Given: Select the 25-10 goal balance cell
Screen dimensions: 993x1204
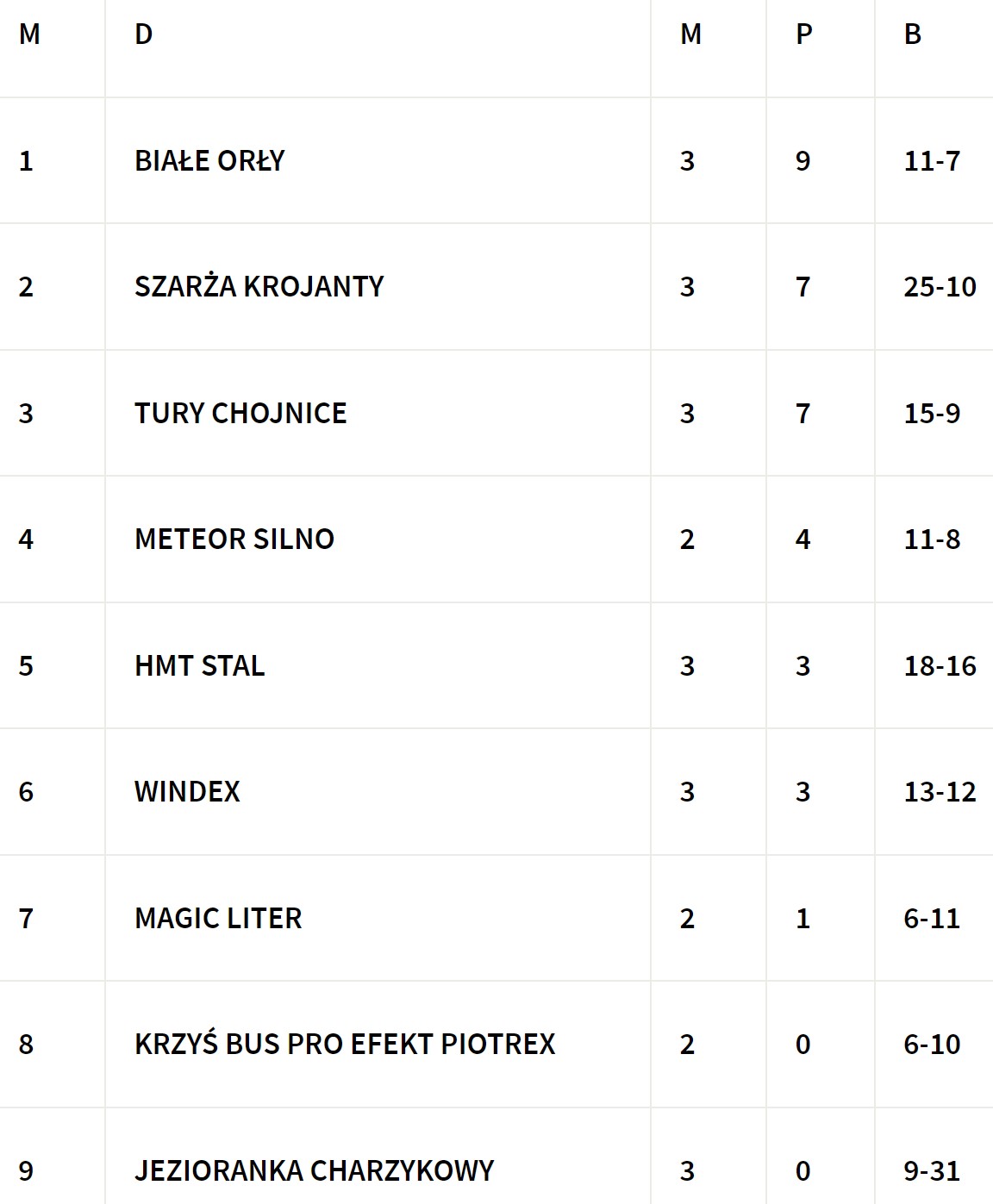Looking at the screenshot, I should point(940,287).
